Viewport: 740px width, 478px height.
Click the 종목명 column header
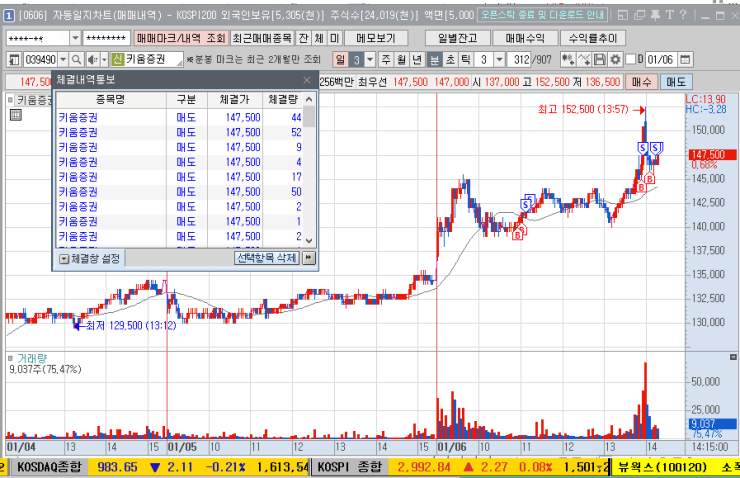click(111, 100)
